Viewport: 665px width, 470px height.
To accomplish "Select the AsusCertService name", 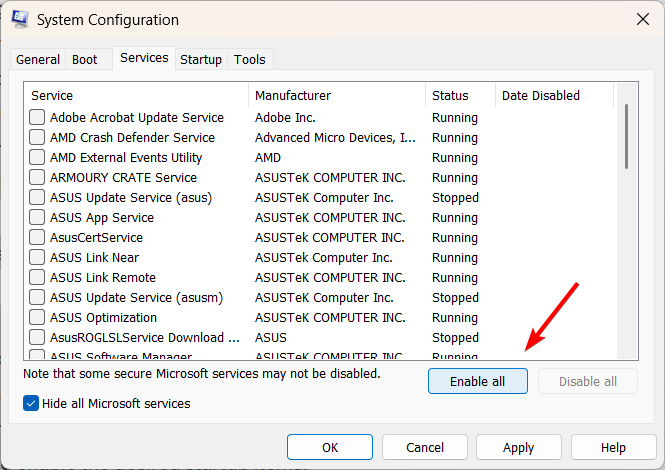I will (x=96, y=238).
